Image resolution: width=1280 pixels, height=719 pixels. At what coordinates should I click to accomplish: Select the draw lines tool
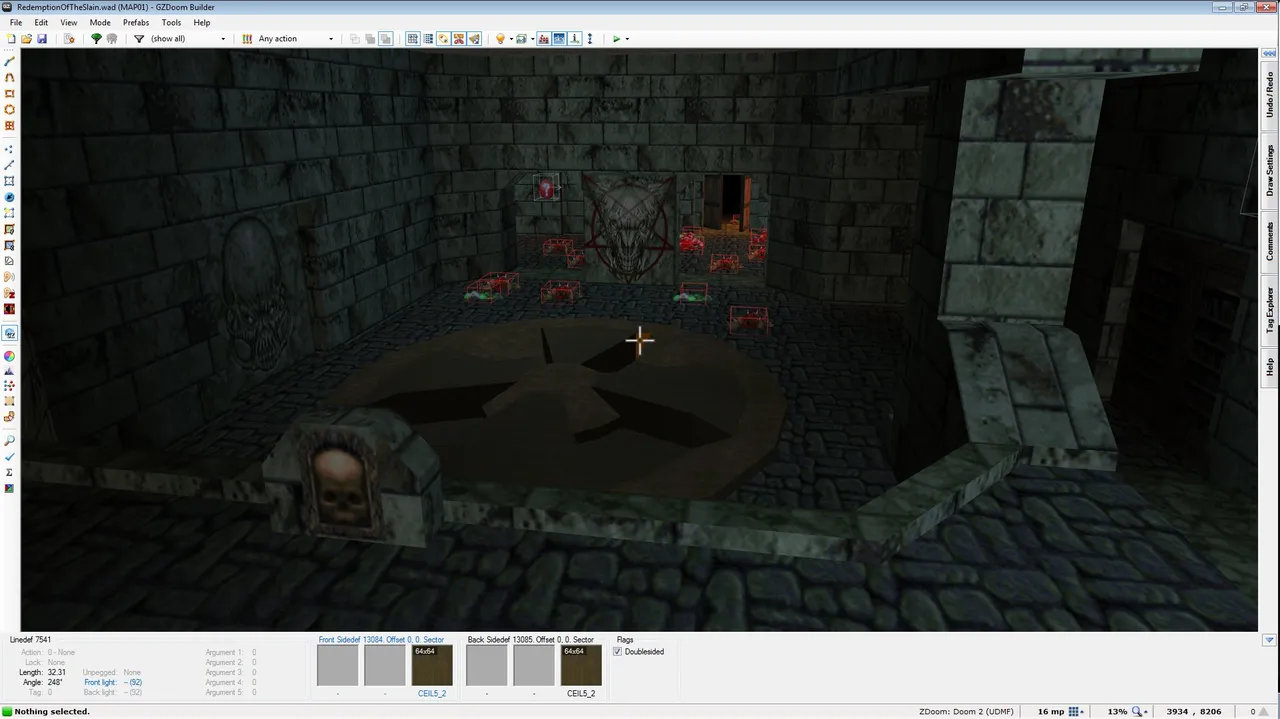[x=10, y=61]
